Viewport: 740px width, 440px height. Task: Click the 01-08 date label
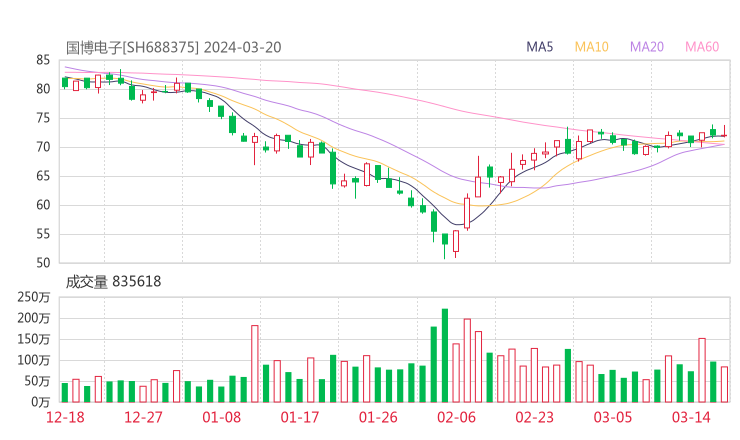222,417
